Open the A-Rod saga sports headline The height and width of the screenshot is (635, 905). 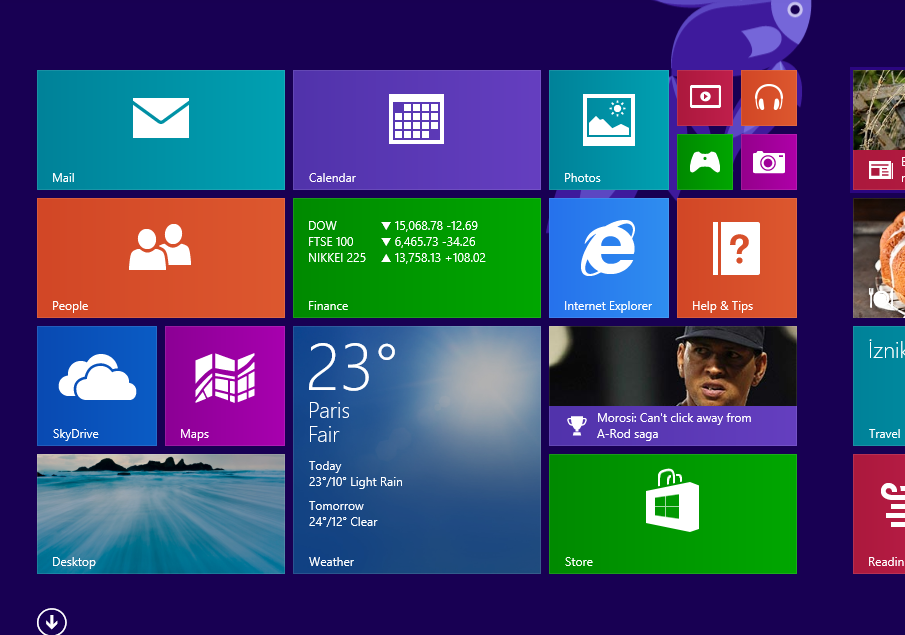(x=673, y=386)
